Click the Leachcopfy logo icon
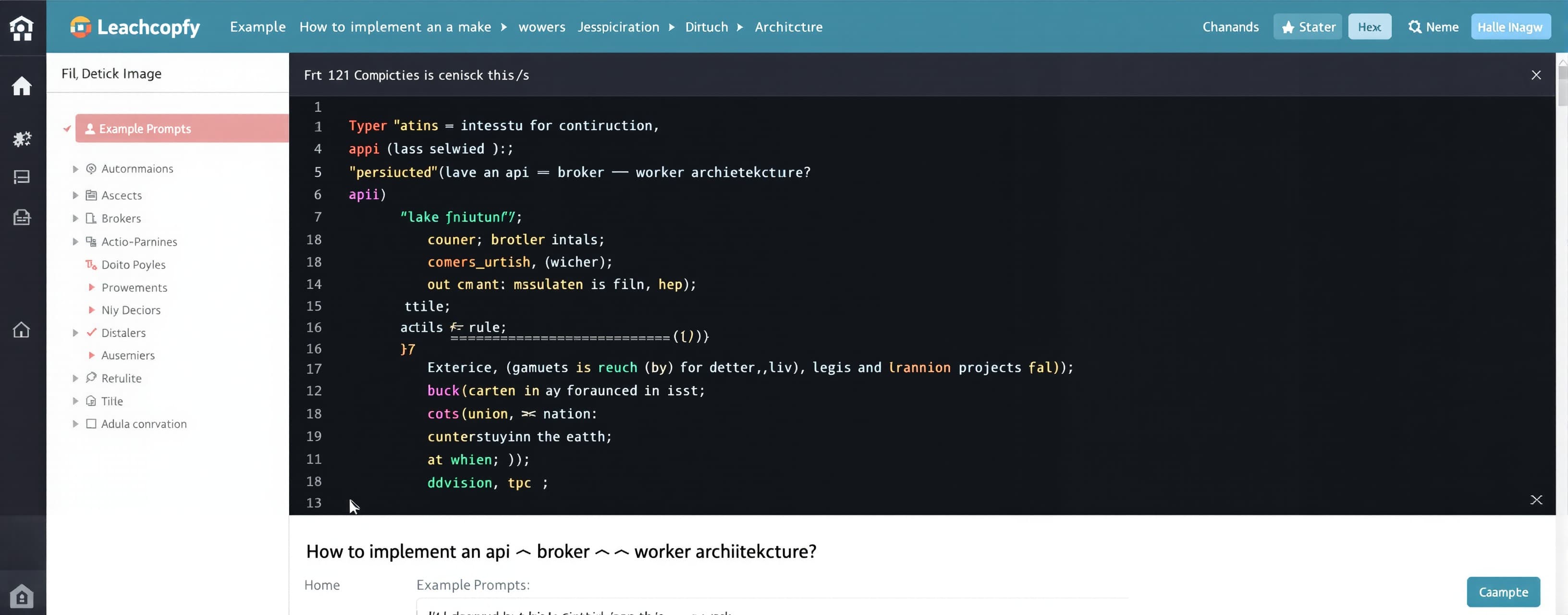The height and width of the screenshot is (615, 1568). click(80, 27)
